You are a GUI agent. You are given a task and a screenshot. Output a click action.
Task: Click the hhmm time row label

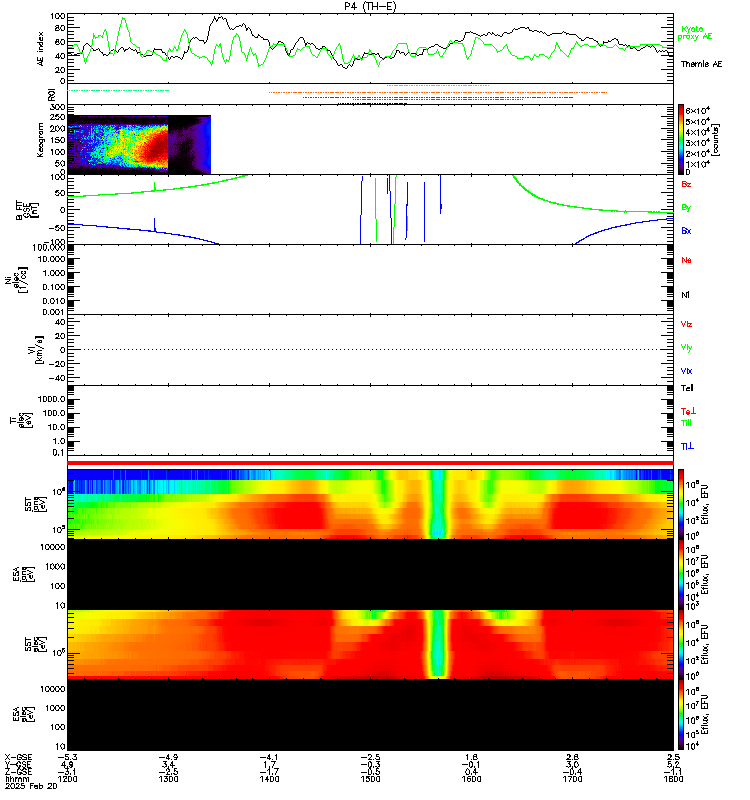coord(16,779)
